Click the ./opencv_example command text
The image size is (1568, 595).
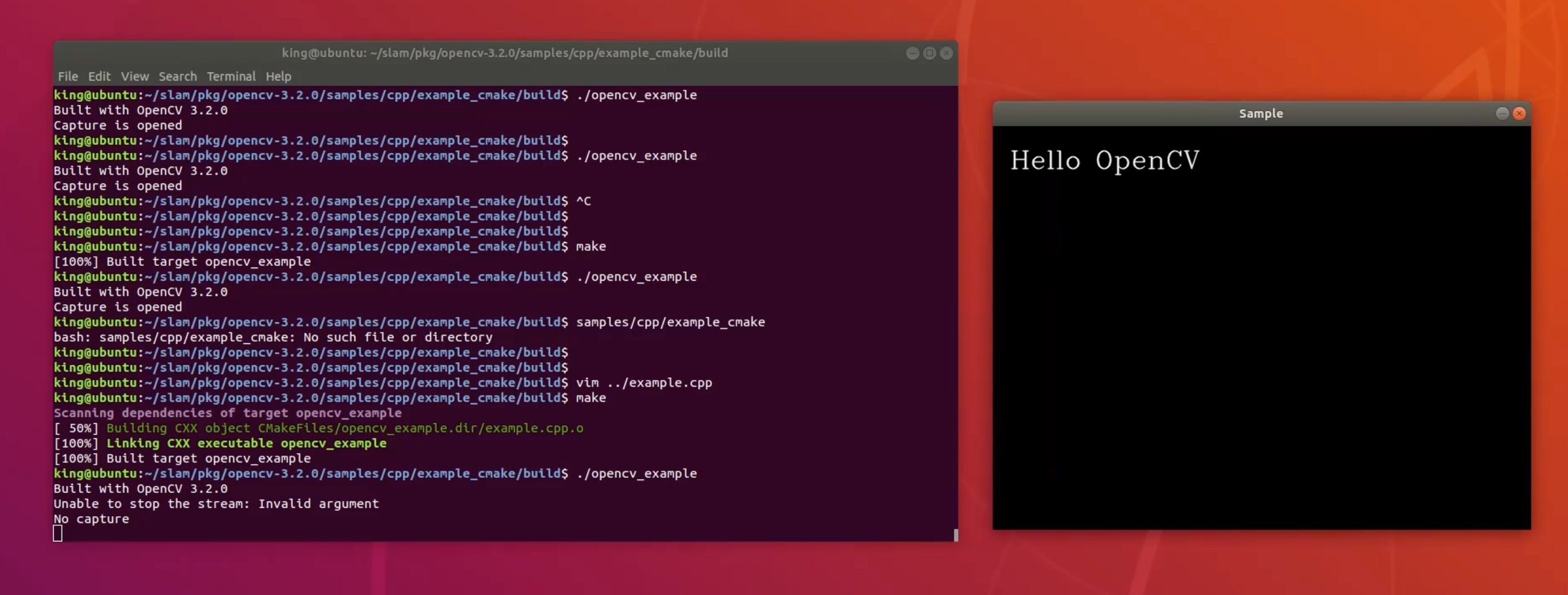click(x=636, y=474)
